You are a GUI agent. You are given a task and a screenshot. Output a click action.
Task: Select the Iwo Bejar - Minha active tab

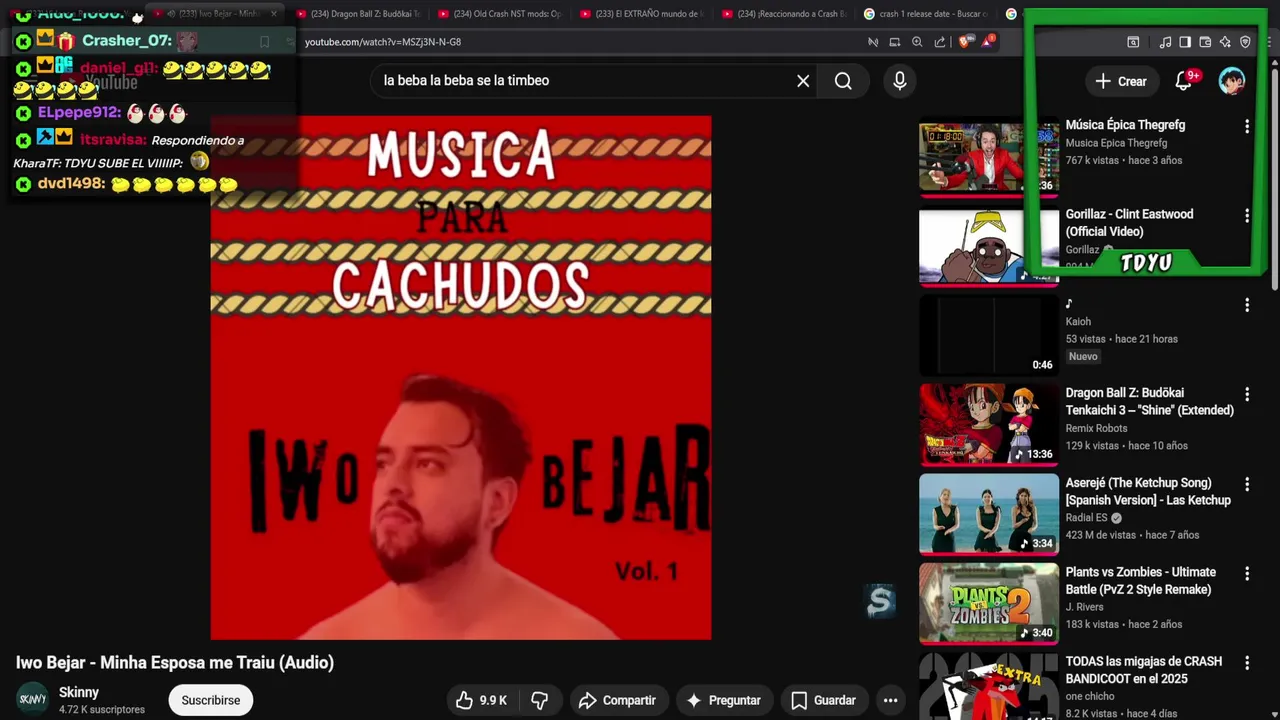click(213, 14)
